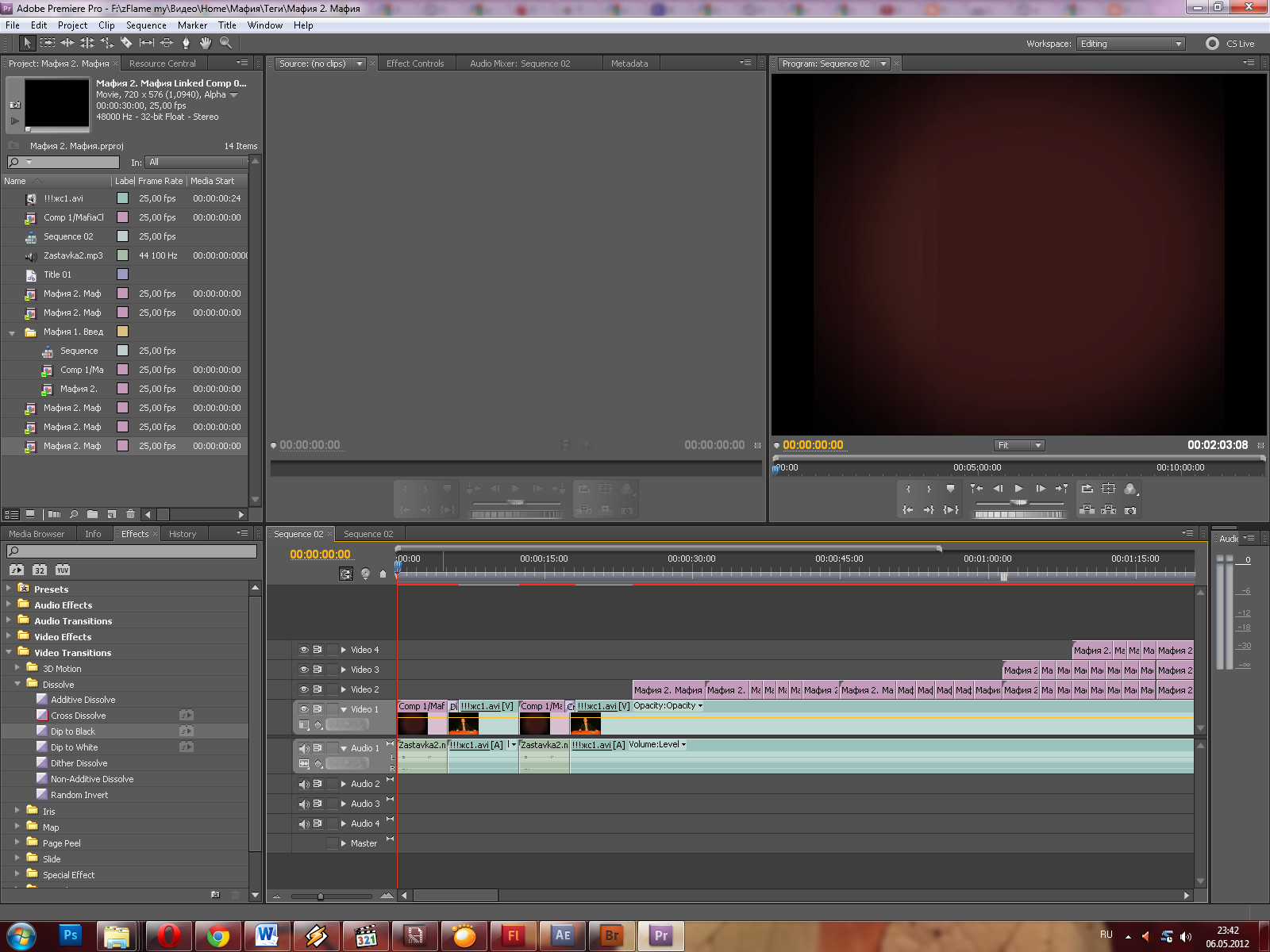Screen dimensions: 1270x952
Task: Mute Audio 3 track output speaker
Action: [303, 804]
